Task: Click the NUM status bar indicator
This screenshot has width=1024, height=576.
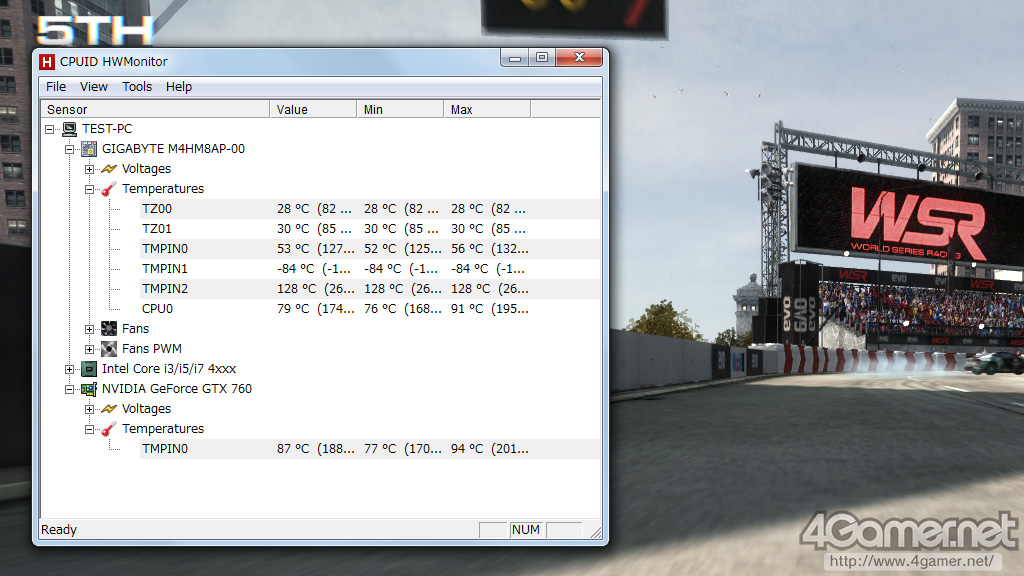Action: 526,530
